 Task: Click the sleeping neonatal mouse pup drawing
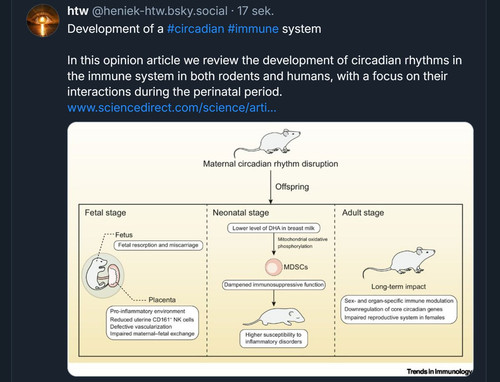tap(274, 317)
